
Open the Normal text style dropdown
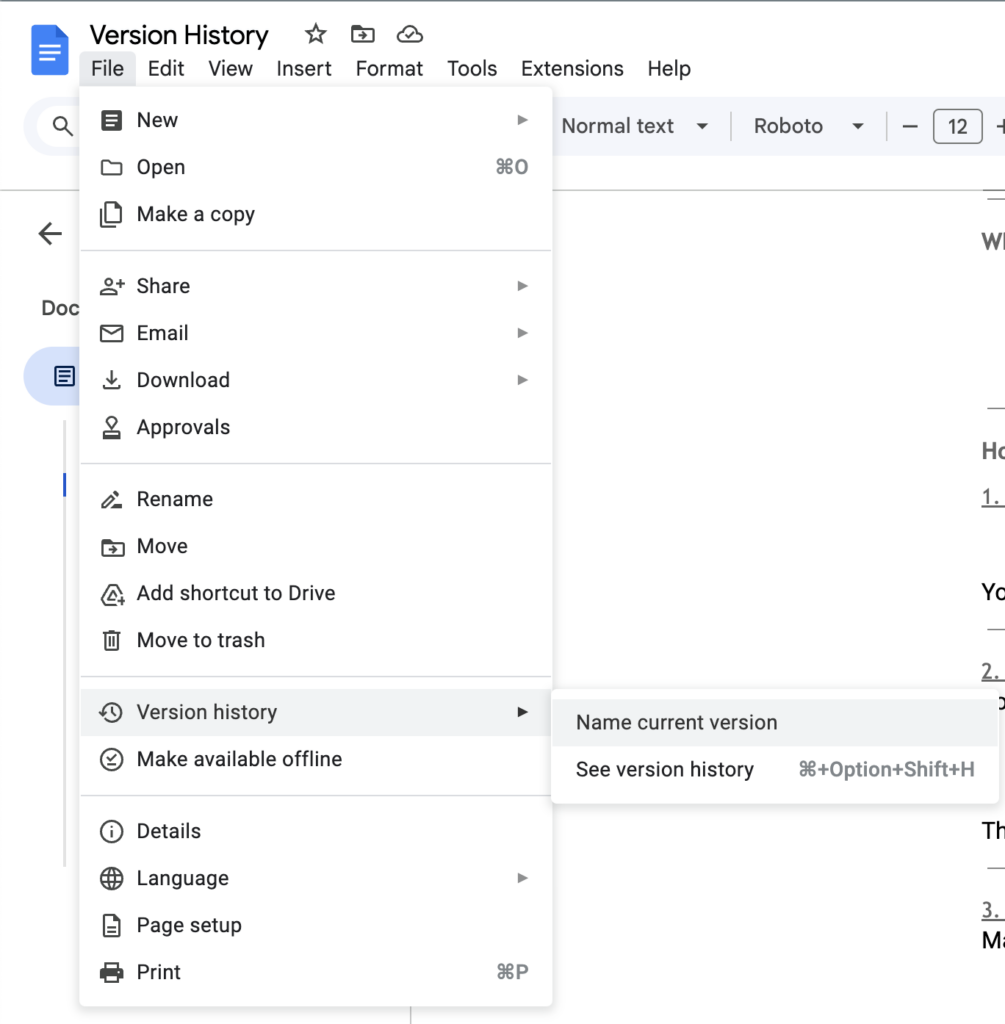coord(634,126)
